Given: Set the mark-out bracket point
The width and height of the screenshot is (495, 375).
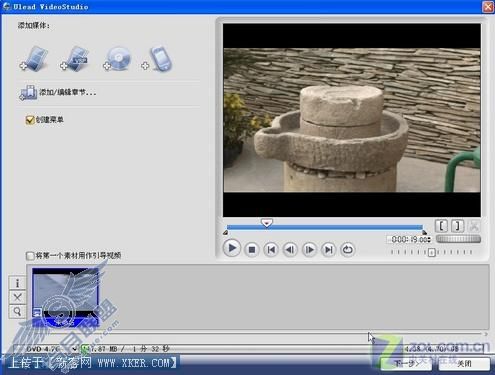Looking at the screenshot, I should click(457, 226).
